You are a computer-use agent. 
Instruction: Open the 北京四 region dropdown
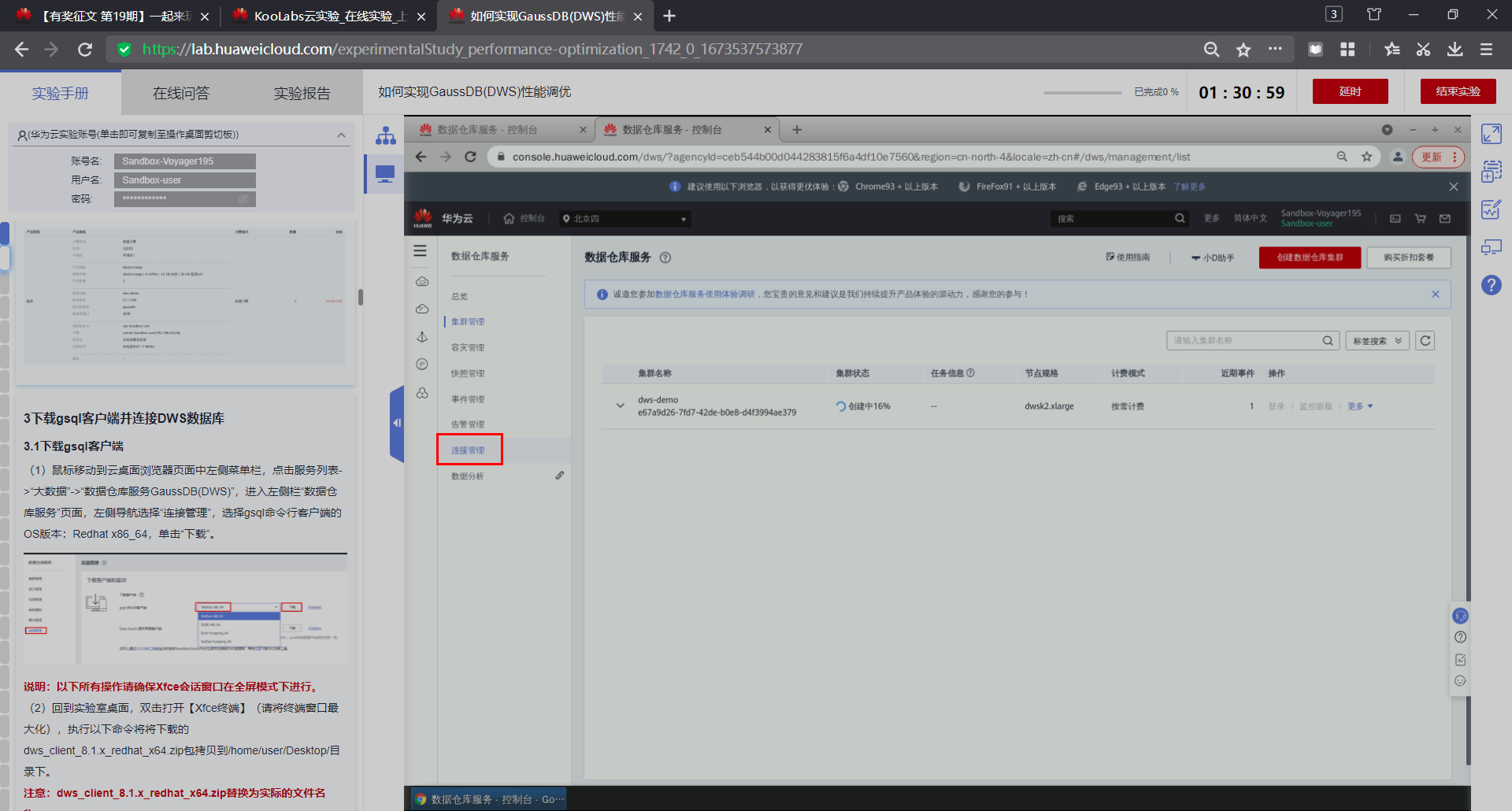(624, 219)
